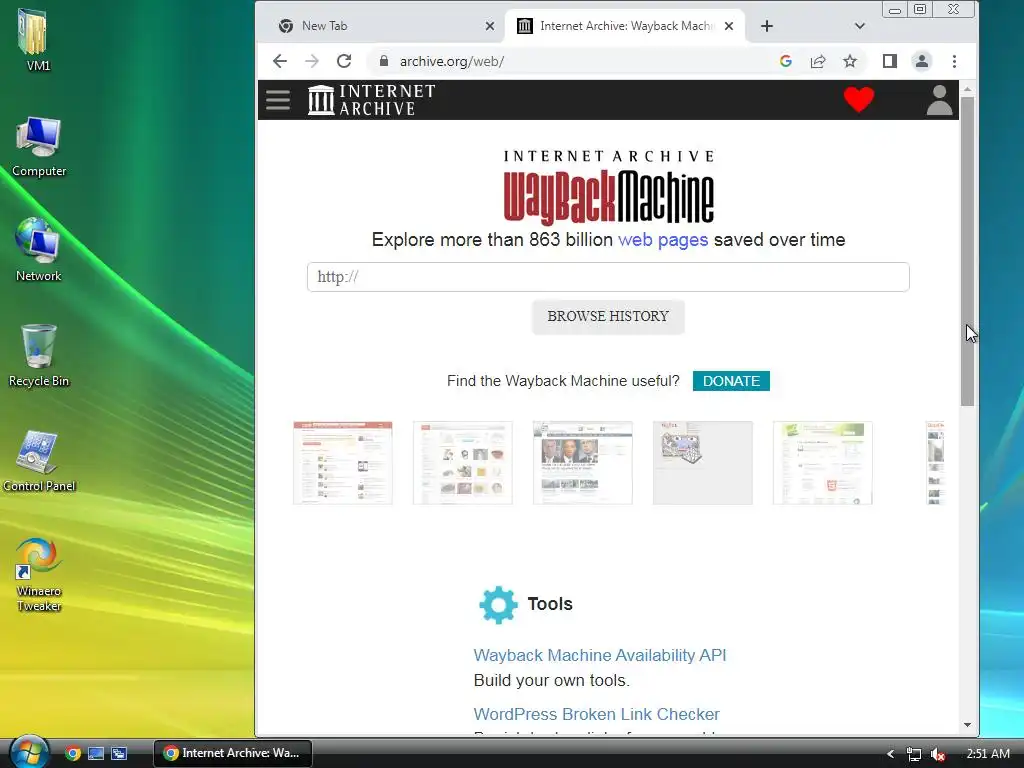The image size is (1024, 768).
Task: Click the Google icon in address bar
Action: point(786,61)
